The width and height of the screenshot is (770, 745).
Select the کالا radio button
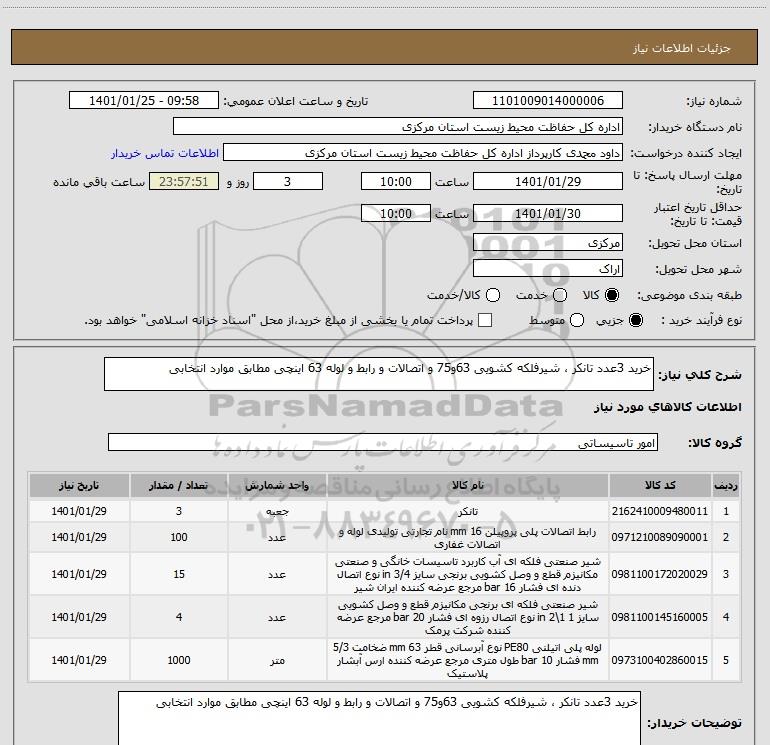[x=612, y=295]
